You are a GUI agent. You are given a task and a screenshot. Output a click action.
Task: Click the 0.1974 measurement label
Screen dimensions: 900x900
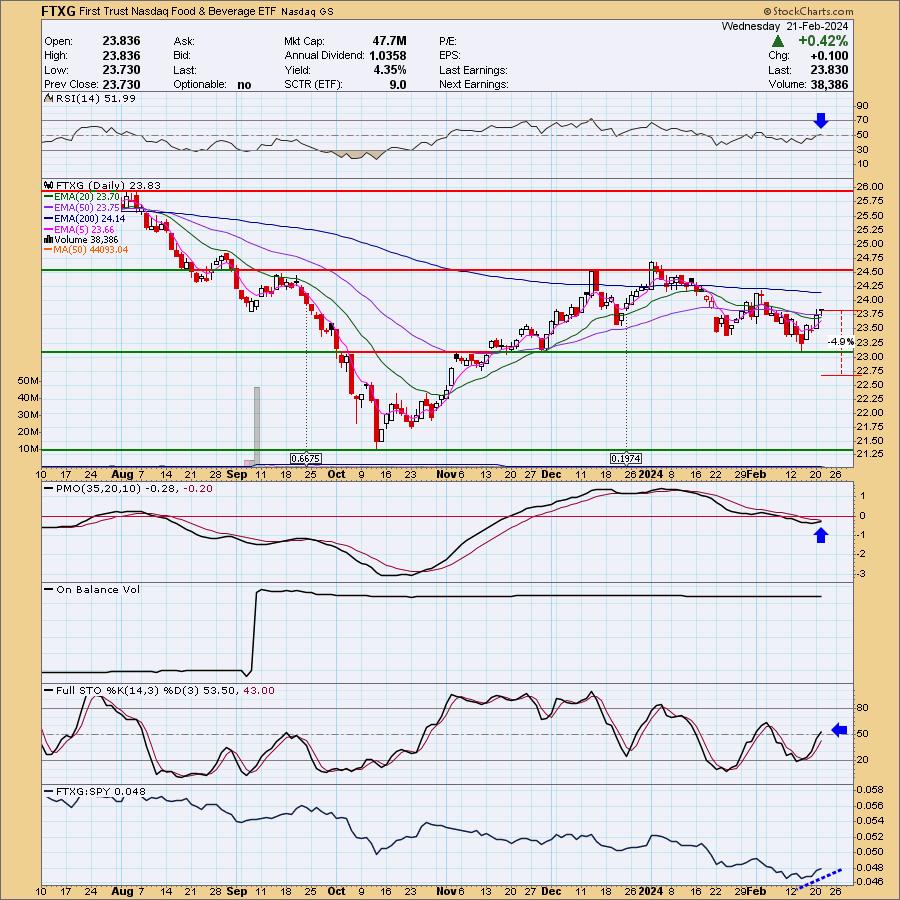(x=626, y=459)
